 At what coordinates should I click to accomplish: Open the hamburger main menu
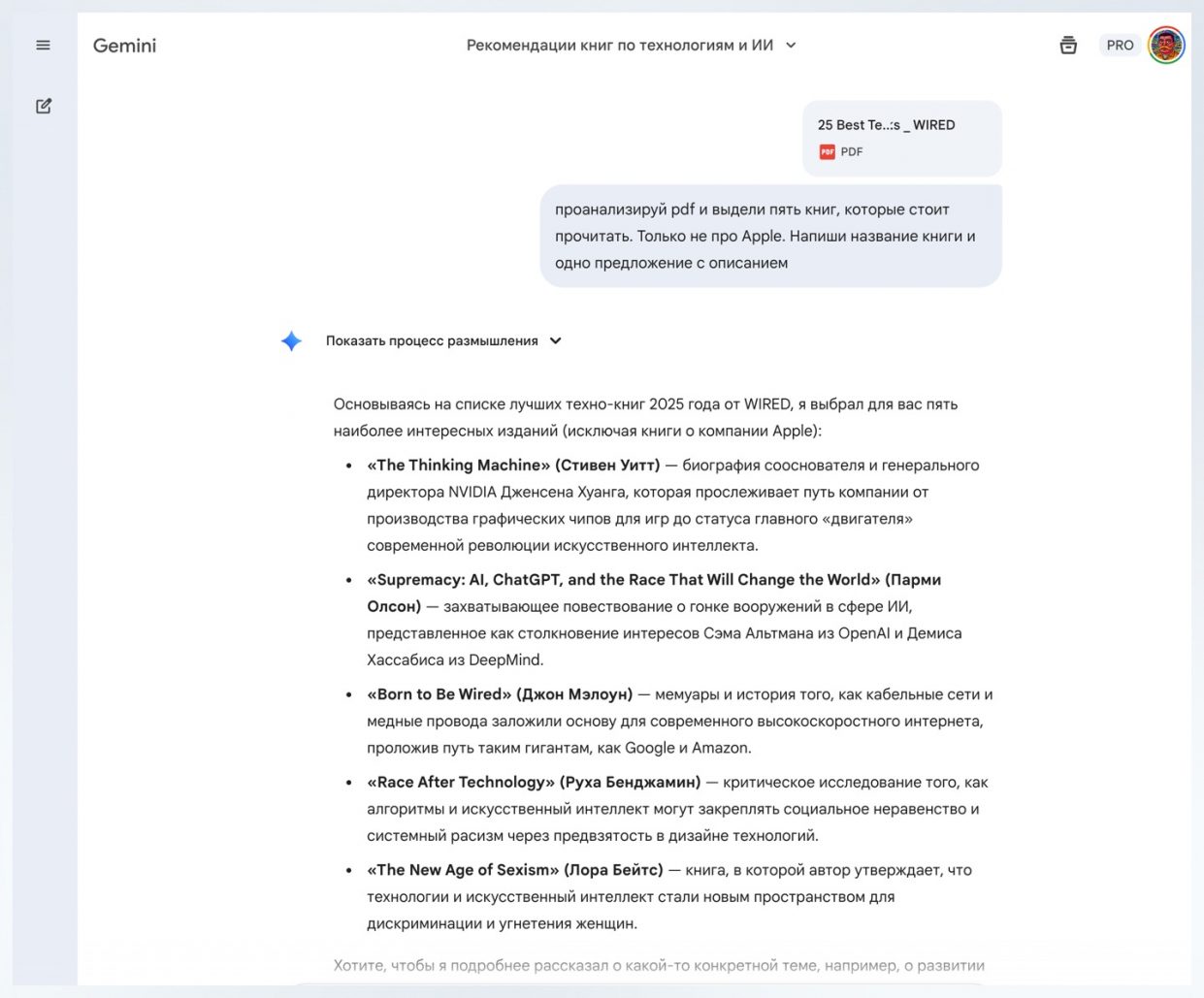pos(43,46)
